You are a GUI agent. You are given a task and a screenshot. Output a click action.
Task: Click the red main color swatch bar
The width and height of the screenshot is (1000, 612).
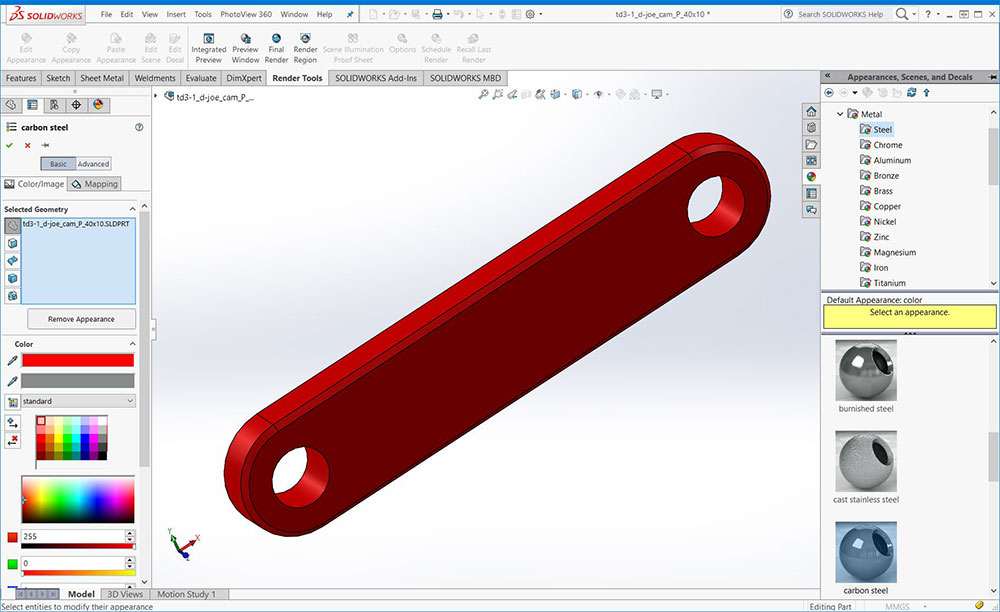point(78,360)
